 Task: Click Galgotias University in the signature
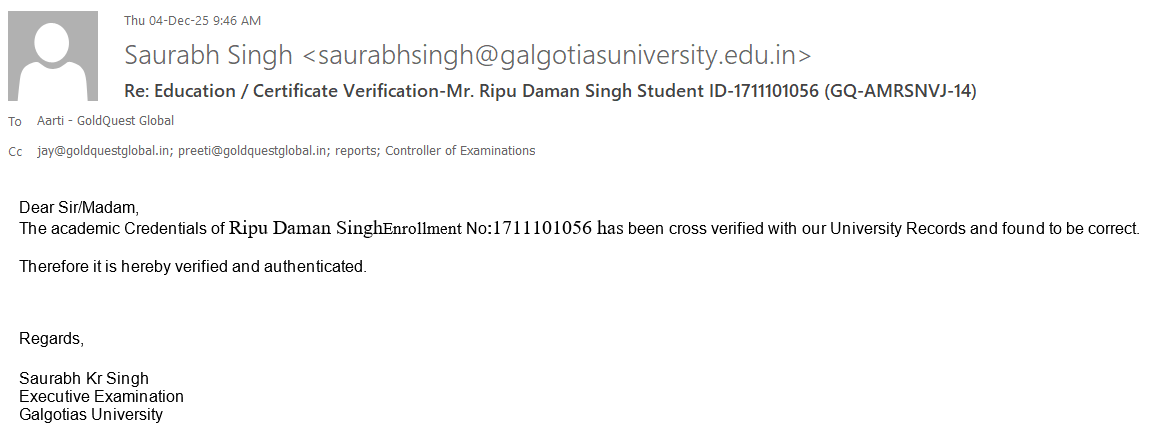click(90, 414)
